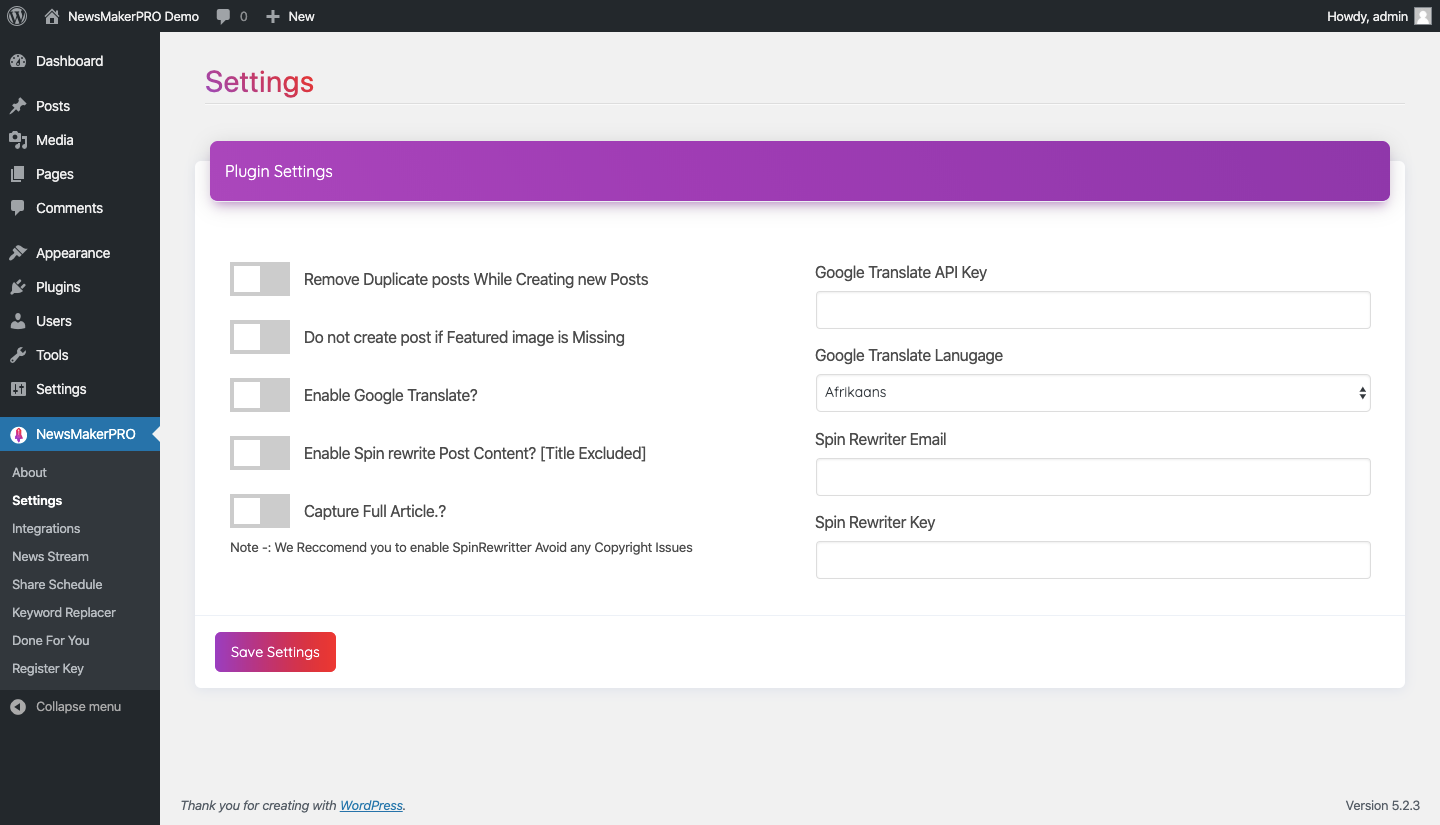1440x825 pixels.
Task: Enable Capture Full Article switch
Action: click(x=260, y=511)
